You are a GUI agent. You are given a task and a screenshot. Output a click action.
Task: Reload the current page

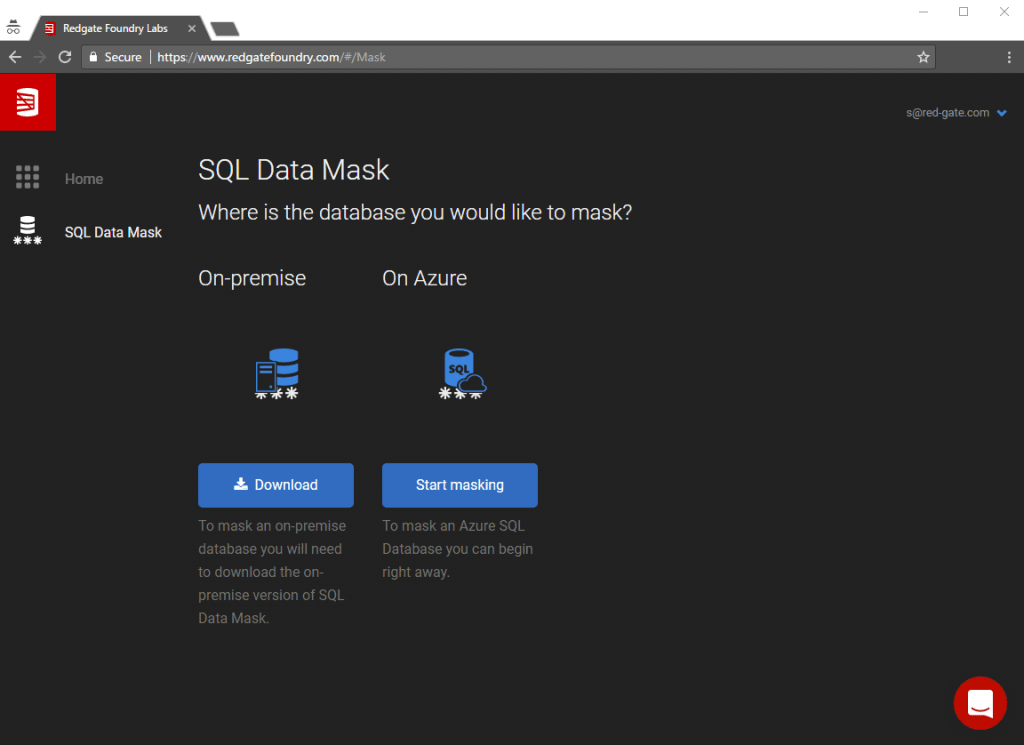[63, 57]
